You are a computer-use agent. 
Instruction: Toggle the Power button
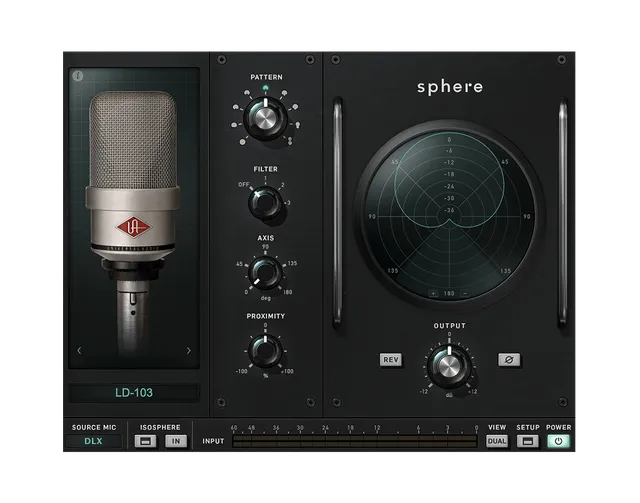click(x=558, y=441)
